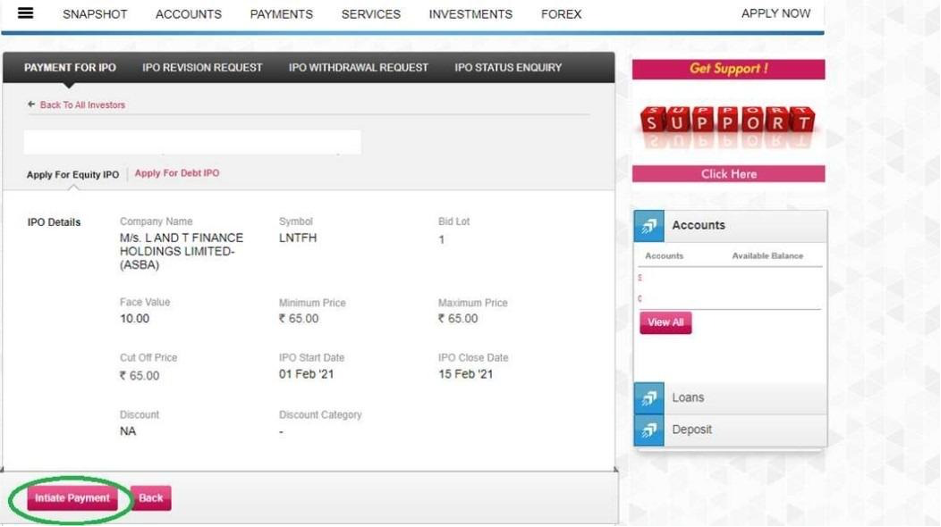Select Apply For Debt IPO tab
Viewport: 941px width, 527px height.
click(x=177, y=173)
